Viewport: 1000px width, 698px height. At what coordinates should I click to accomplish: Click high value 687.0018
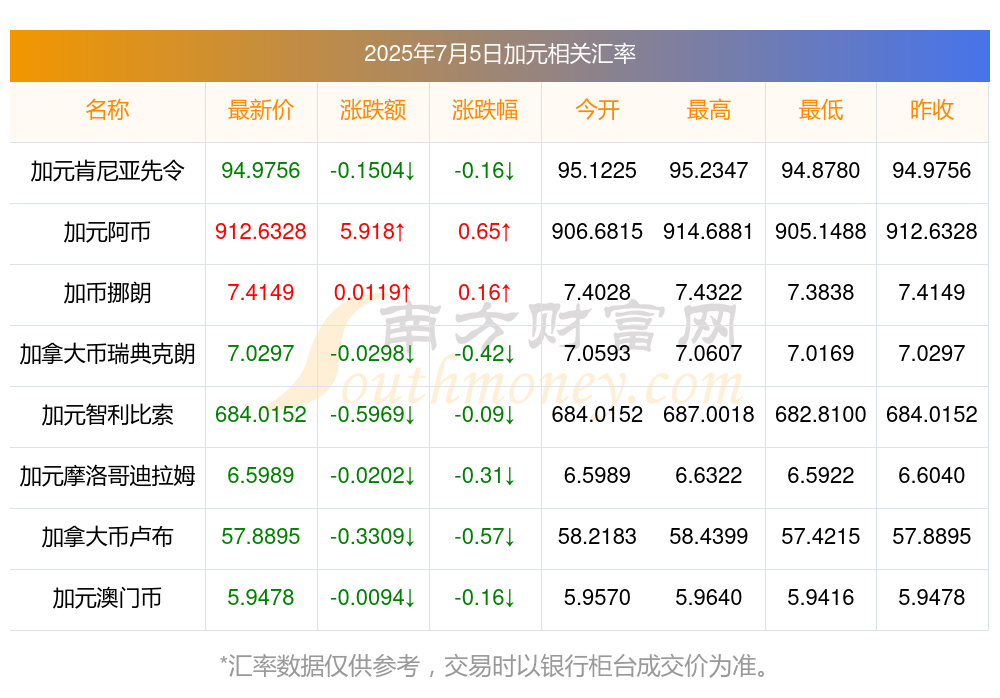point(709,414)
